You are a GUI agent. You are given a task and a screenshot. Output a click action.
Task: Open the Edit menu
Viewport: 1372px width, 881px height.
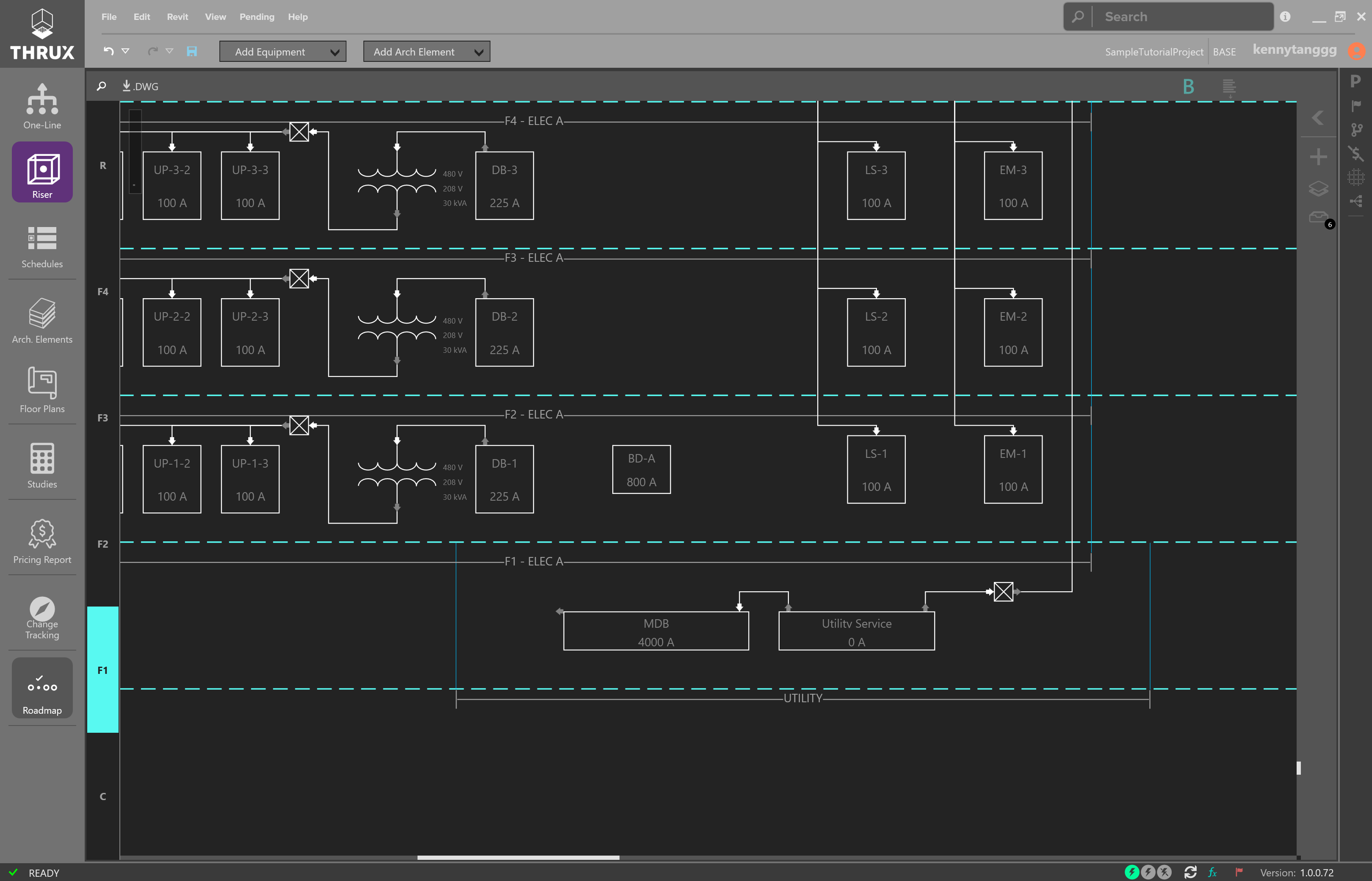point(141,17)
